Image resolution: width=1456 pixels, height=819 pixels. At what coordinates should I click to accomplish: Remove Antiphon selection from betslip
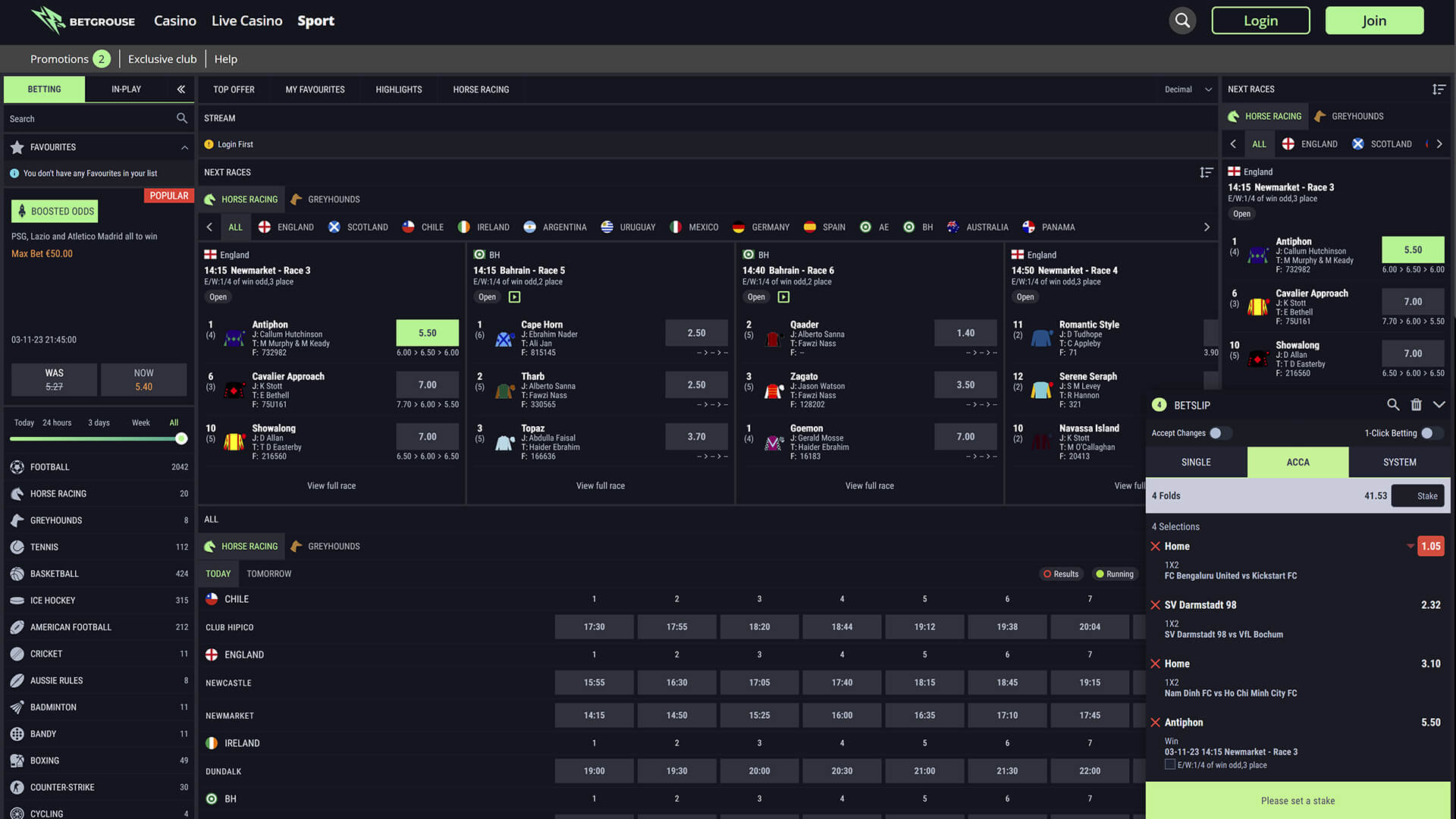pos(1156,723)
